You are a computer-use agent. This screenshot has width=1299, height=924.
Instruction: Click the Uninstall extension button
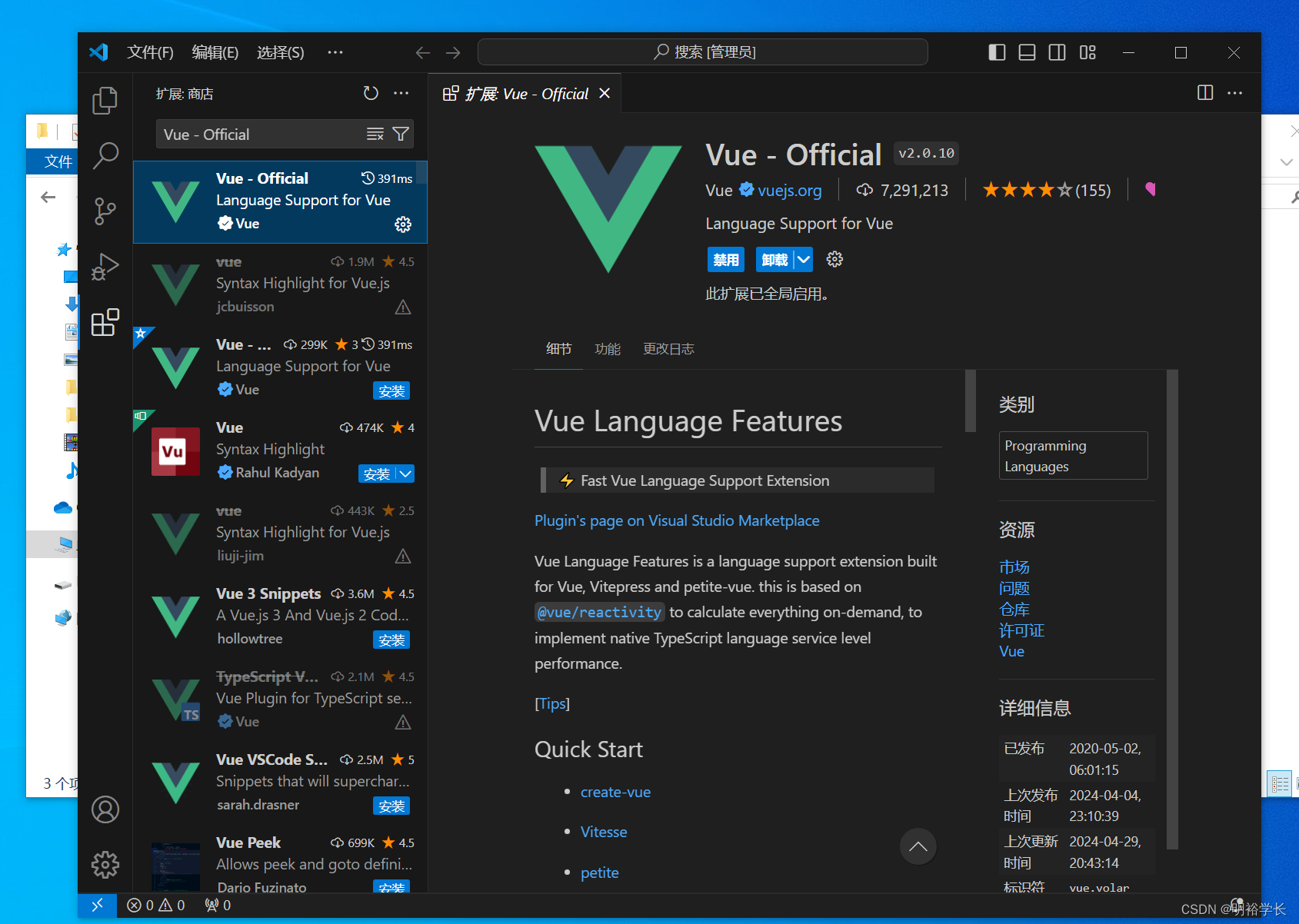774,260
